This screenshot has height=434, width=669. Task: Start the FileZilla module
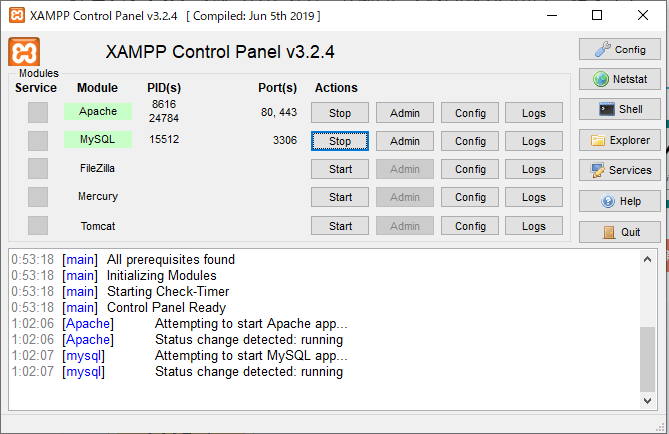[340, 169]
